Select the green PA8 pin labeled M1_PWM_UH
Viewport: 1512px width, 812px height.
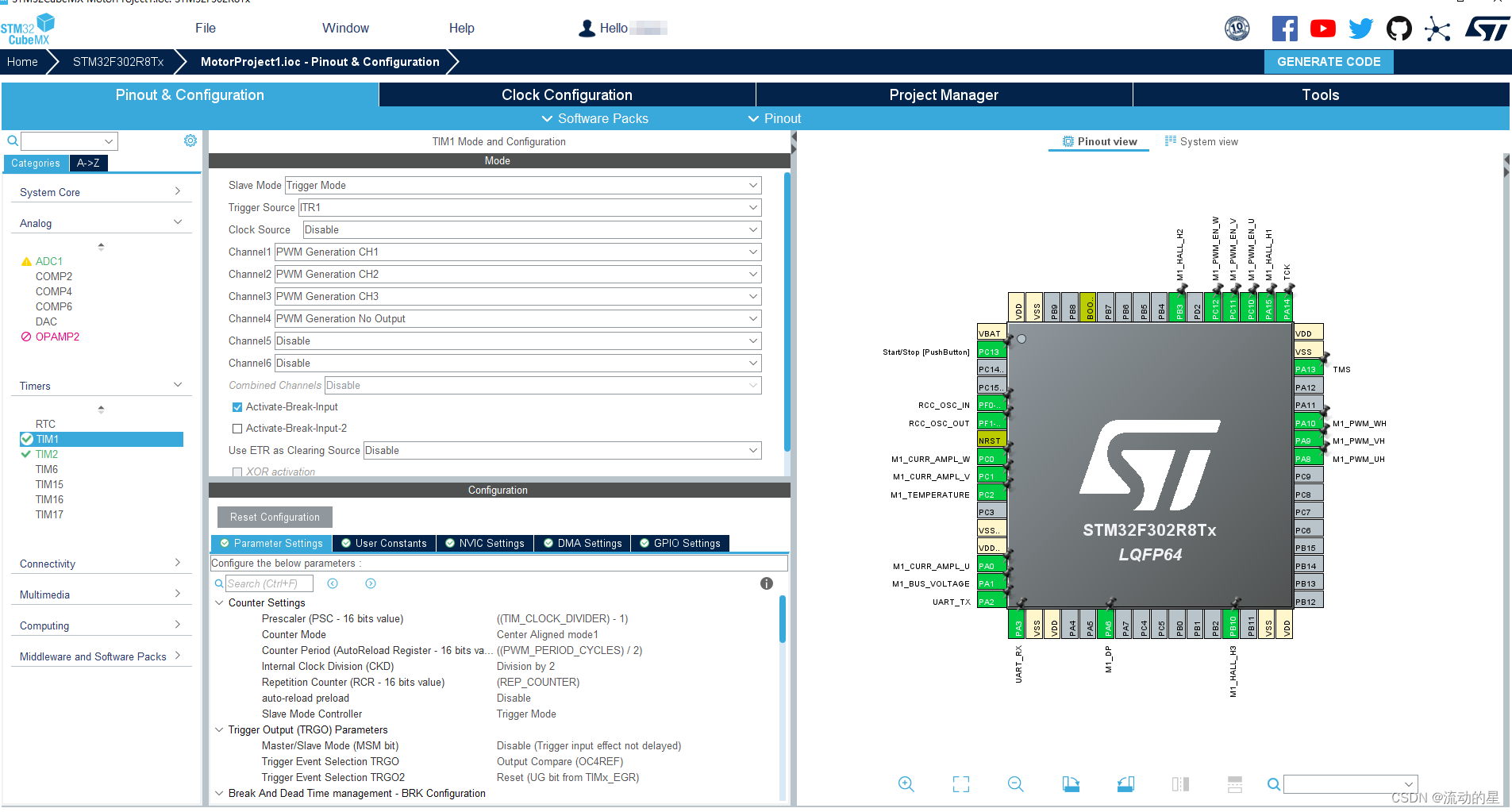(1306, 457)
